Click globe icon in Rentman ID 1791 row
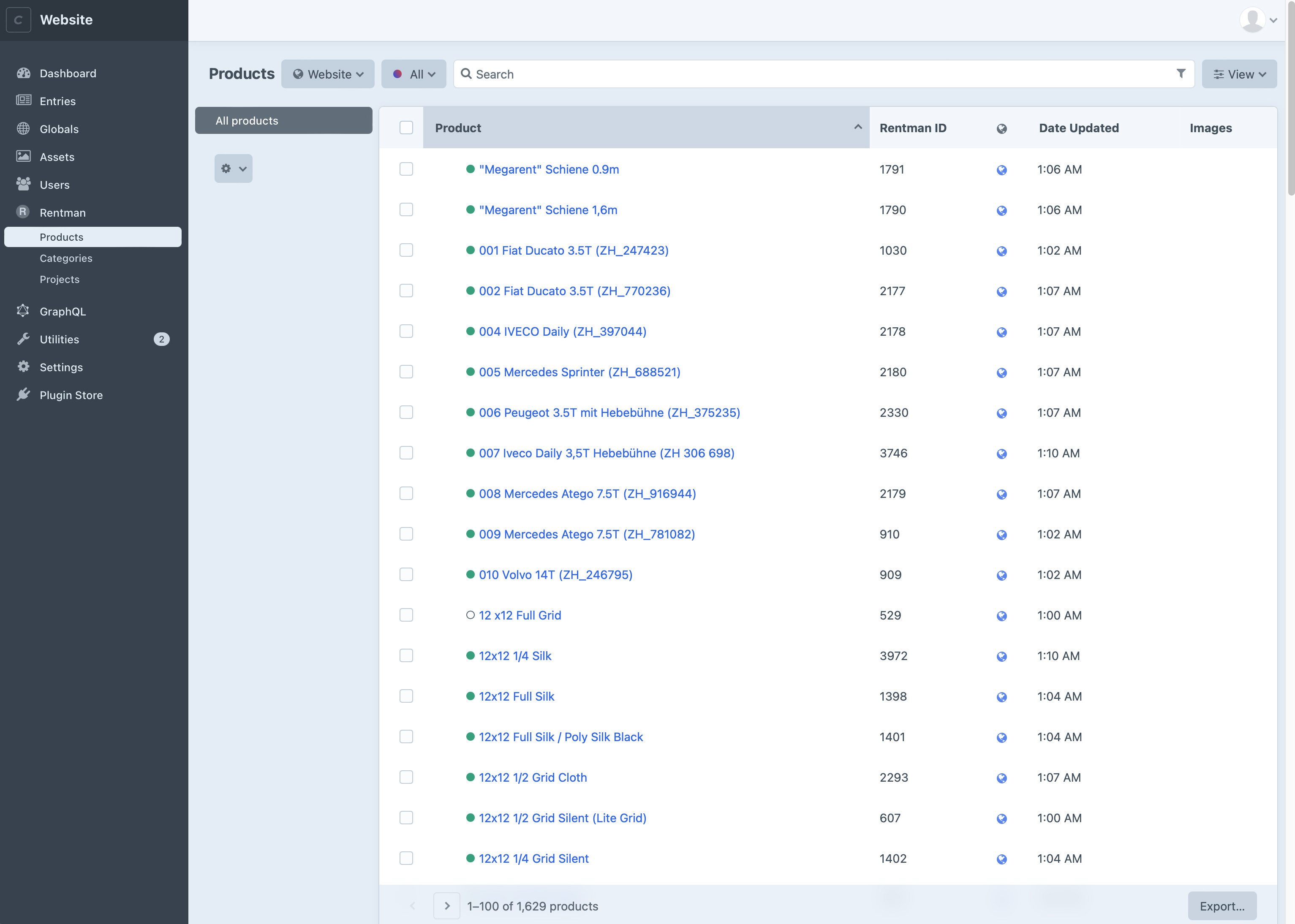The height and width of the screenshot is (924, 1295). click(1002, 170)
